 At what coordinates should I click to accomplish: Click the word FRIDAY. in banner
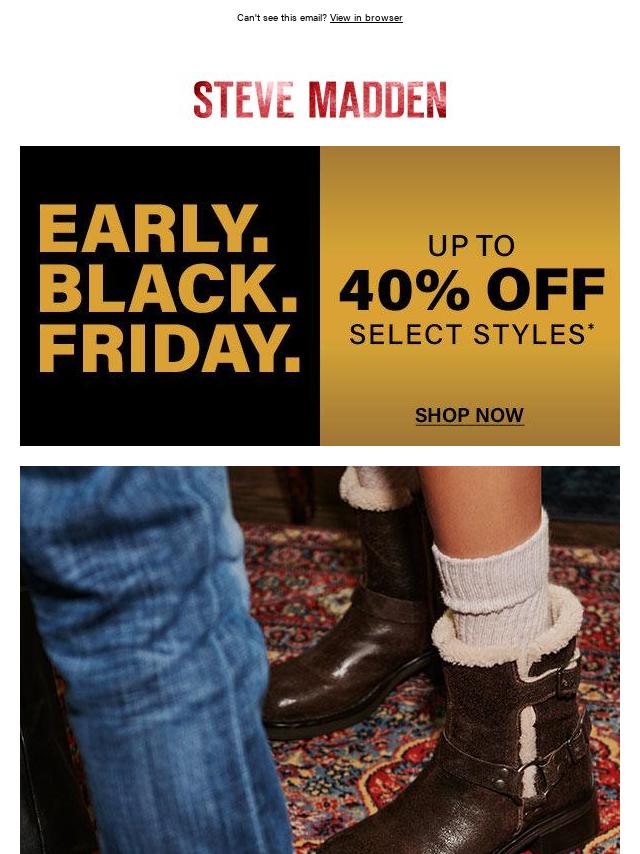[169, 349]
